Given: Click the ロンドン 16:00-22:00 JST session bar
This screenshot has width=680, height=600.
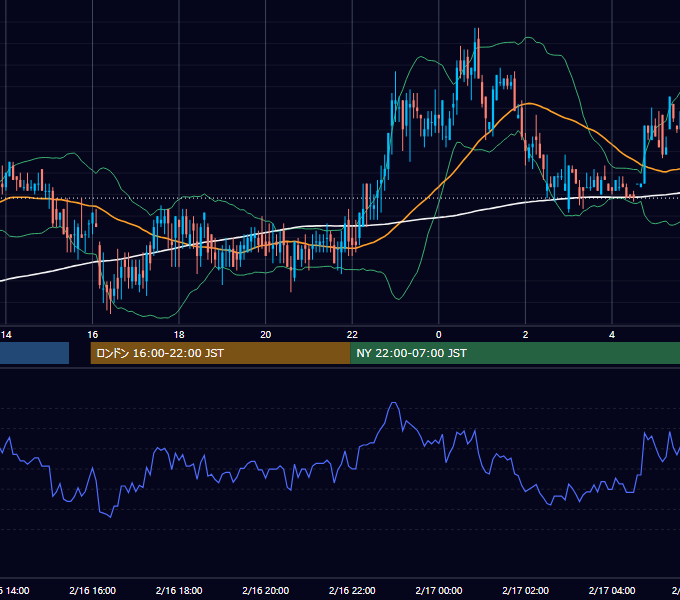Looking at the screenshot, I should click(220, 353).
